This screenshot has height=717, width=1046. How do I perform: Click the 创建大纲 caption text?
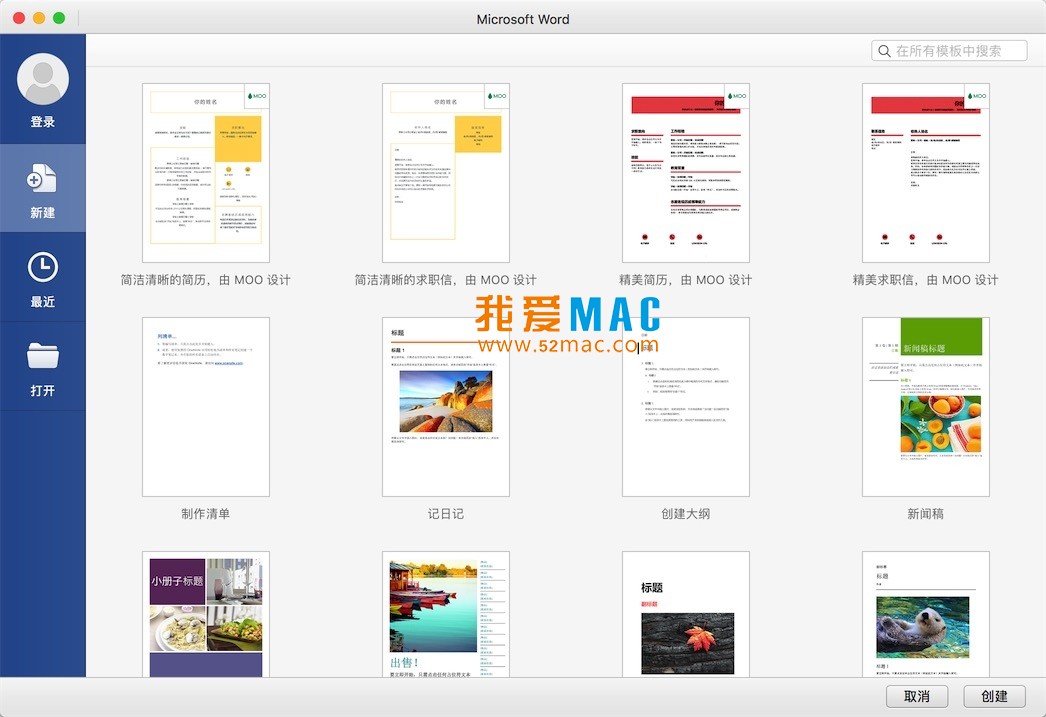(x=686, y=514)
